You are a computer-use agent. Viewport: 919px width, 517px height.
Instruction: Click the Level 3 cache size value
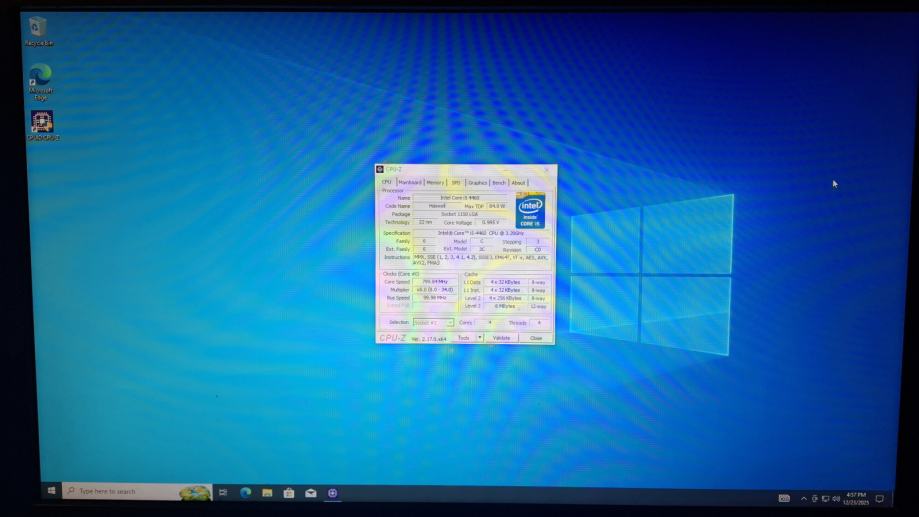(x=506, y=306)
